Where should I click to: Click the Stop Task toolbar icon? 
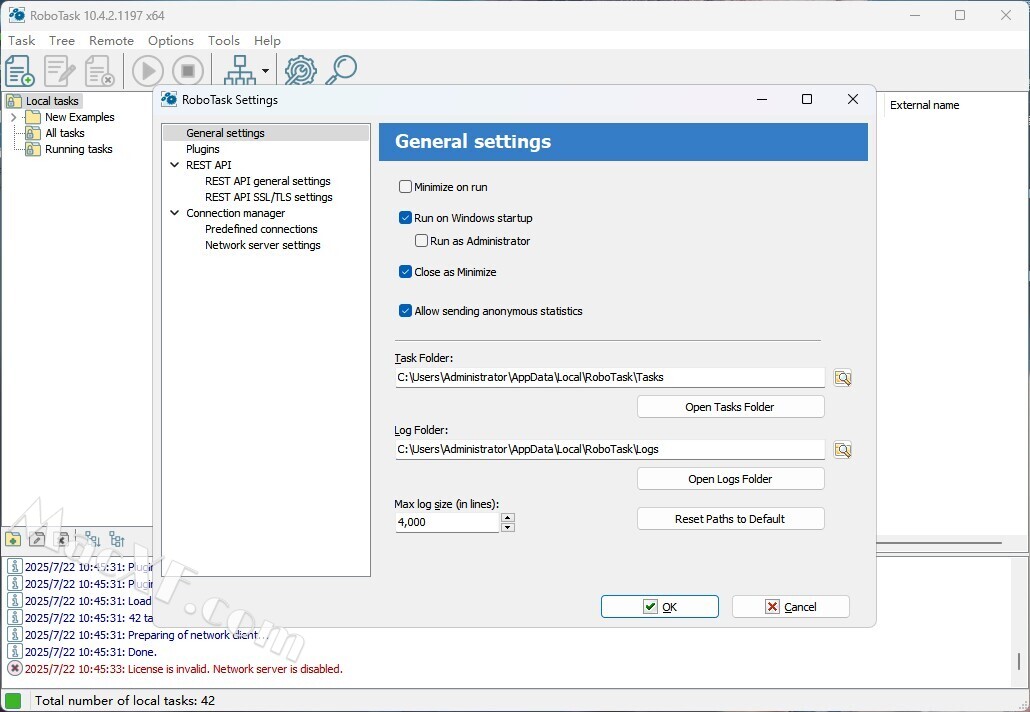(x=188, y=70)
